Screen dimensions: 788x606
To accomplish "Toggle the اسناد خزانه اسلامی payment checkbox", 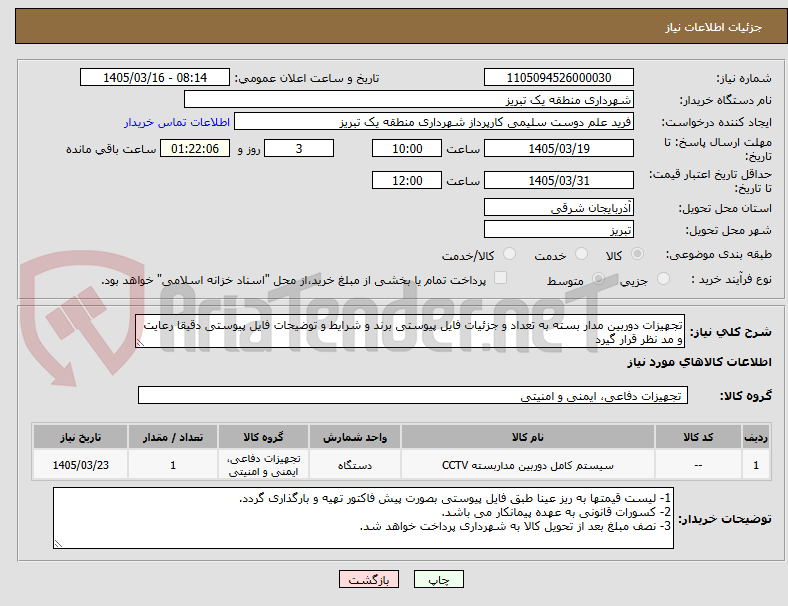I will [501, 278].
